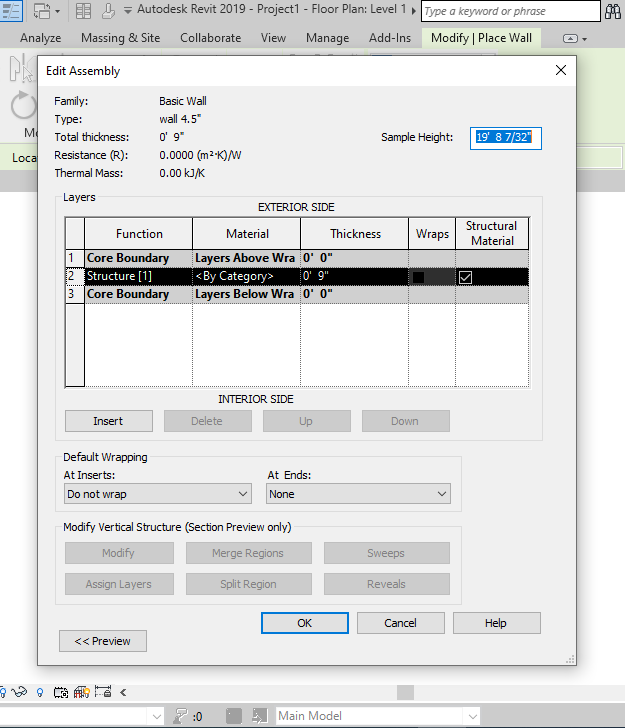The image size is (625, 728).
Task: Click the Delete layer button
Action: tap(208, 421)
